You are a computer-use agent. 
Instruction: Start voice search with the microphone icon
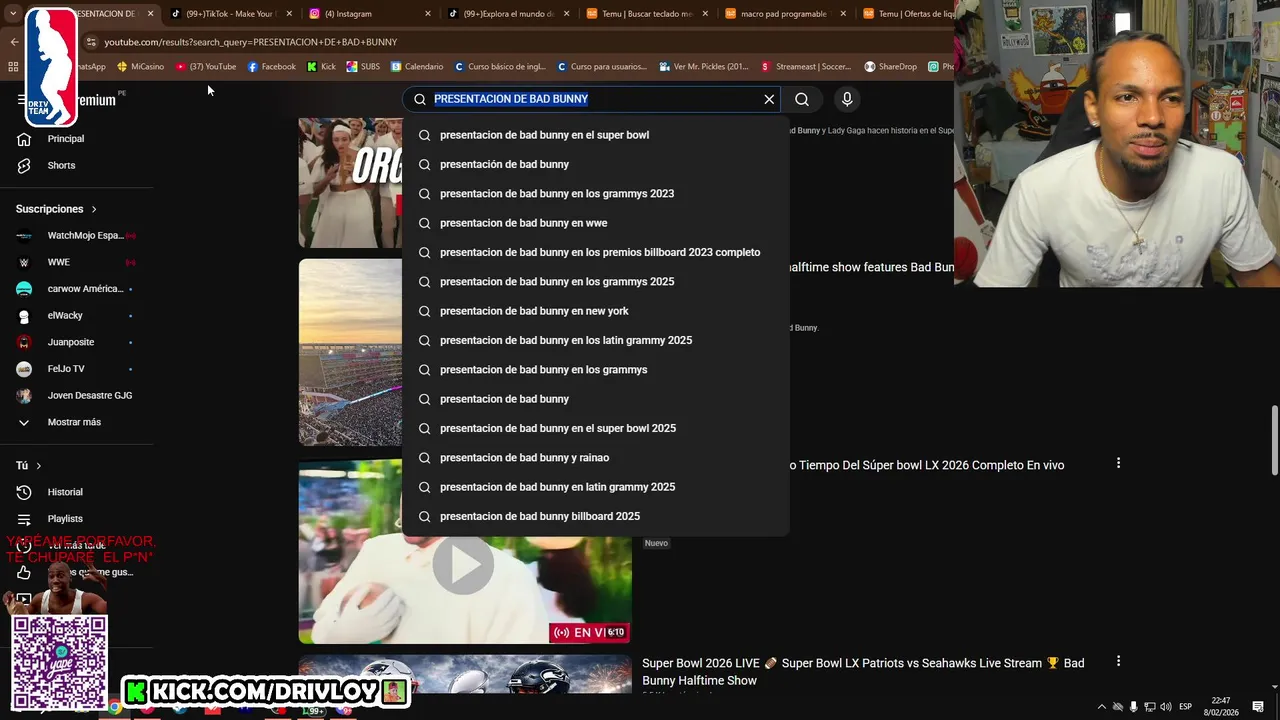tap(847, 99)
